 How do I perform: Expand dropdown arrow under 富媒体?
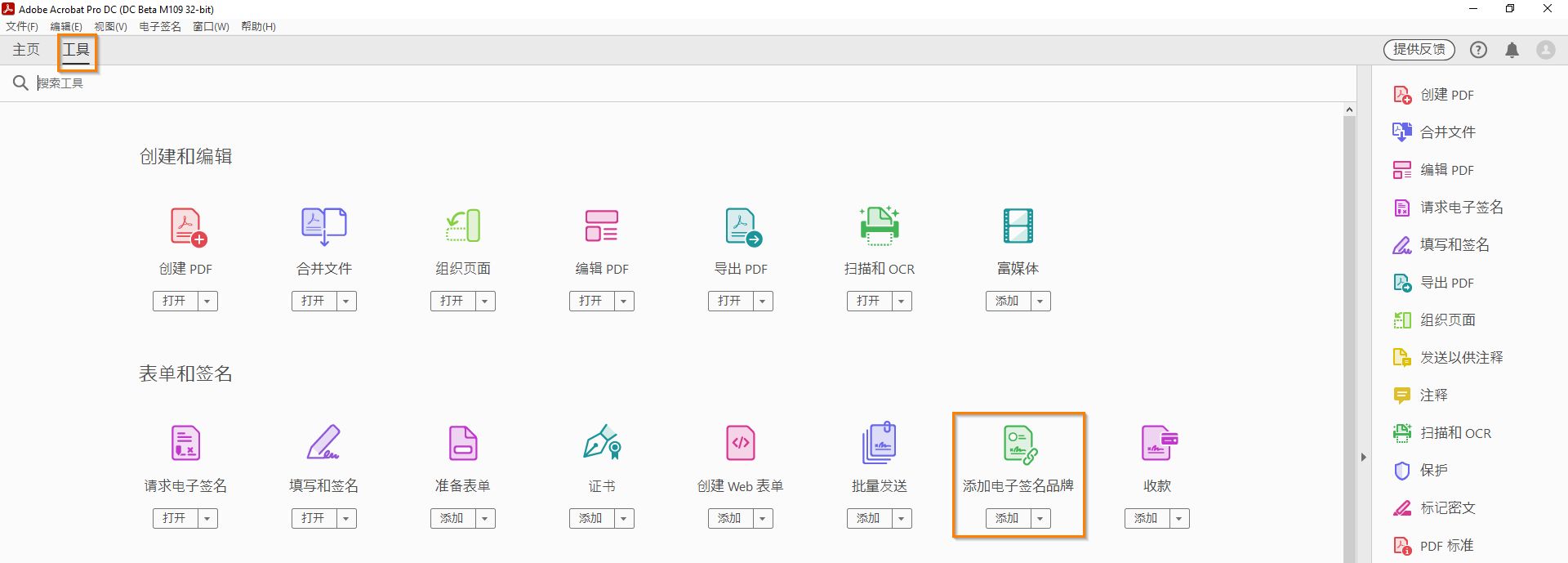coord(1040,302)
